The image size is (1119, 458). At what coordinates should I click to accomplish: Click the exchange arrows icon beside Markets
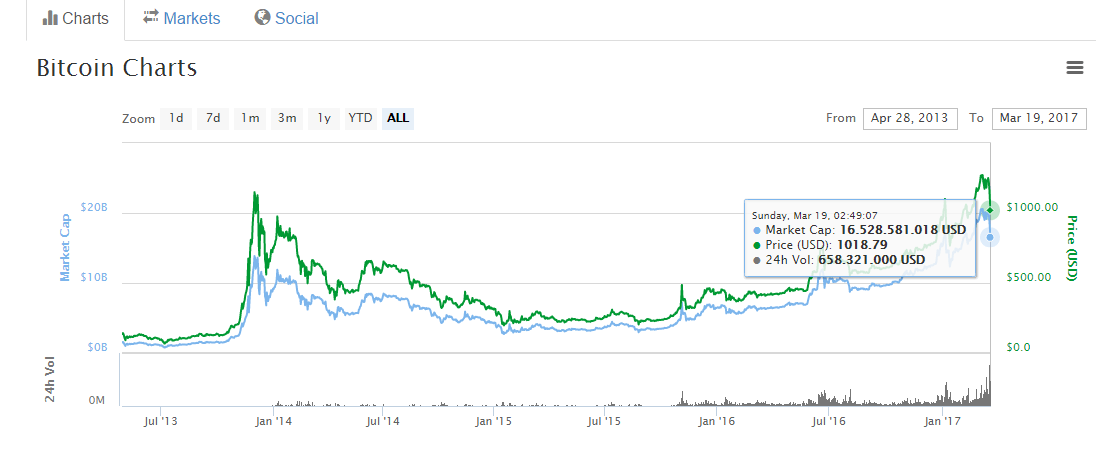pos(151,17)
